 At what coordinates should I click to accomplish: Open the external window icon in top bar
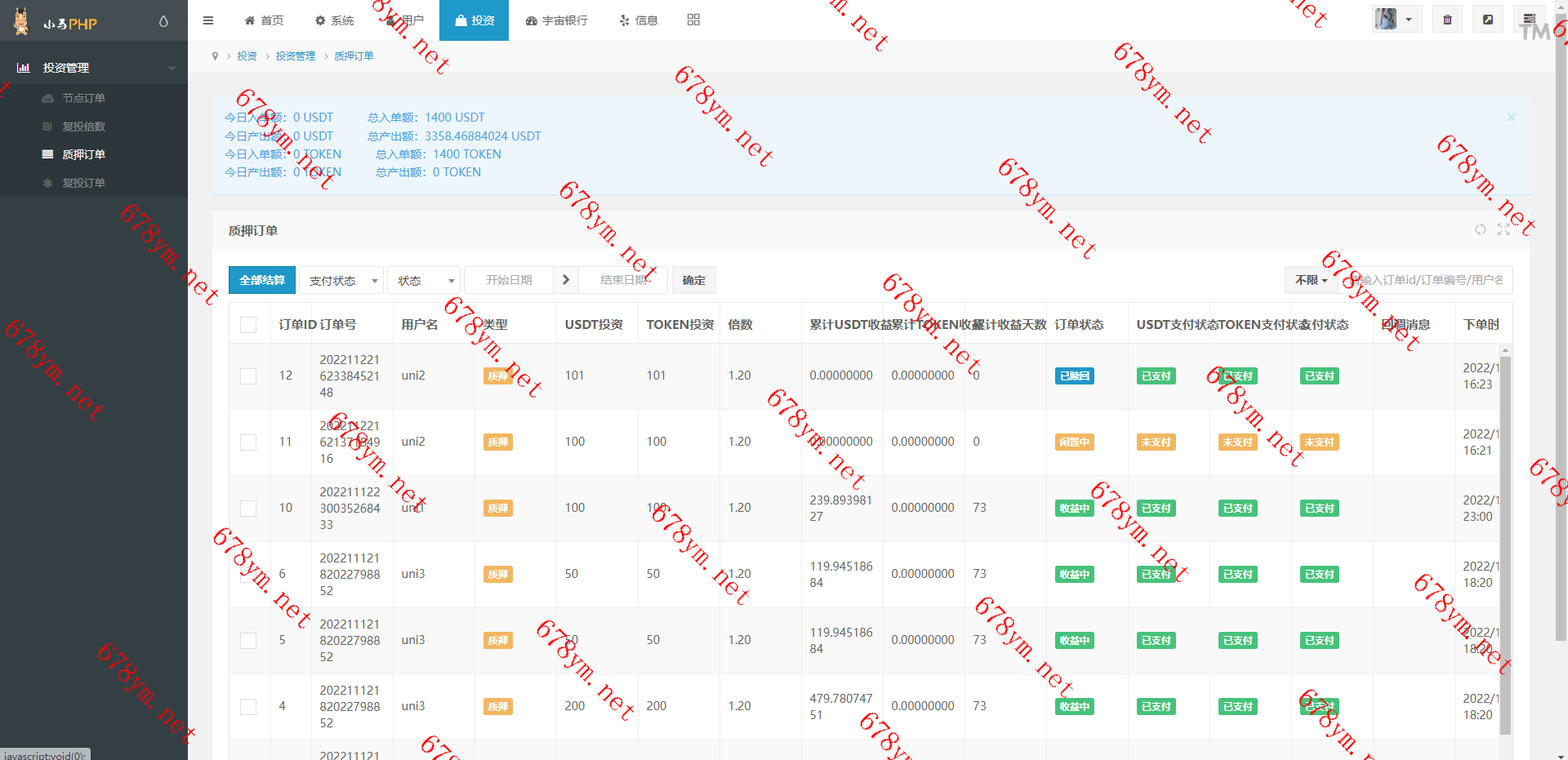tap(1488, 20)
